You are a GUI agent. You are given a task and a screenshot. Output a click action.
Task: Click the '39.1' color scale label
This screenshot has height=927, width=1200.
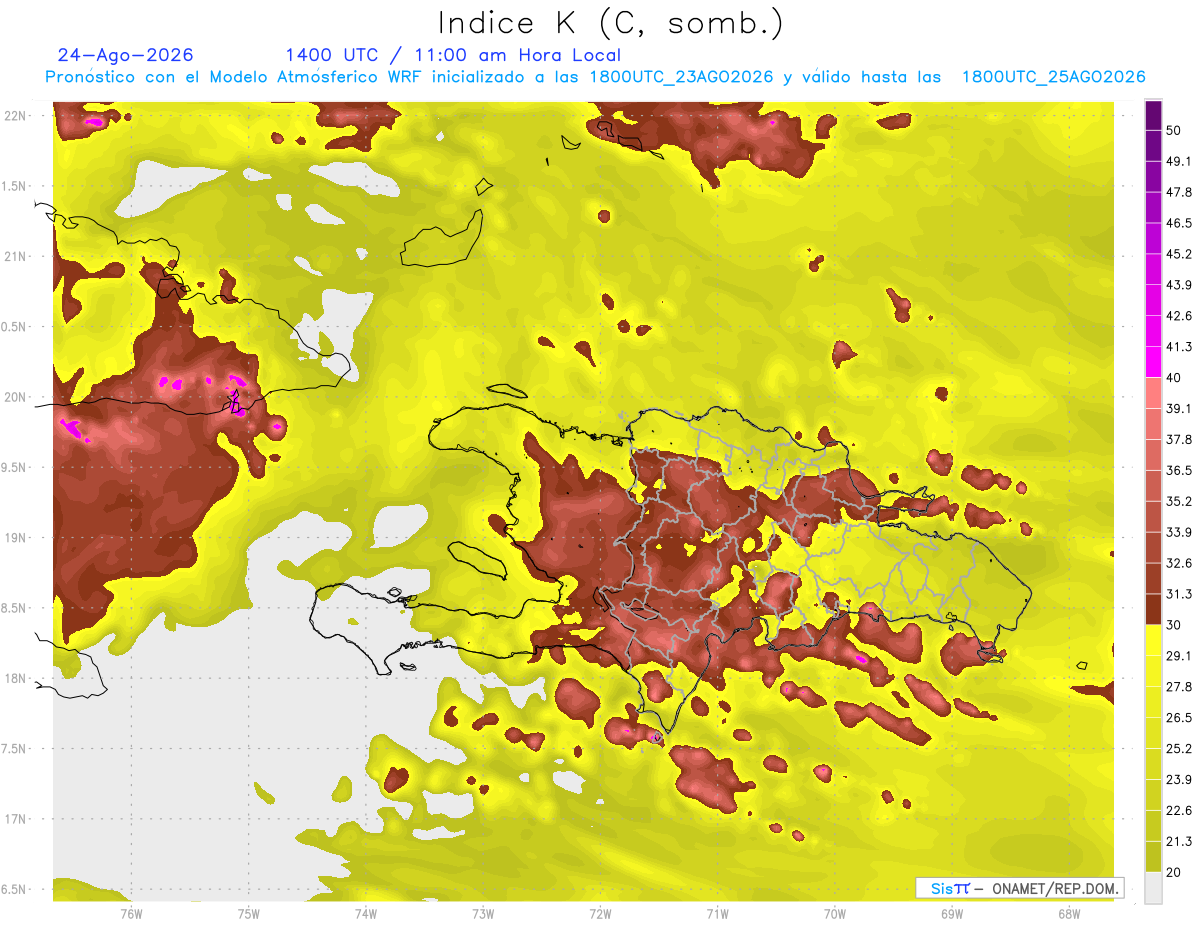[x=1178, y=408]
